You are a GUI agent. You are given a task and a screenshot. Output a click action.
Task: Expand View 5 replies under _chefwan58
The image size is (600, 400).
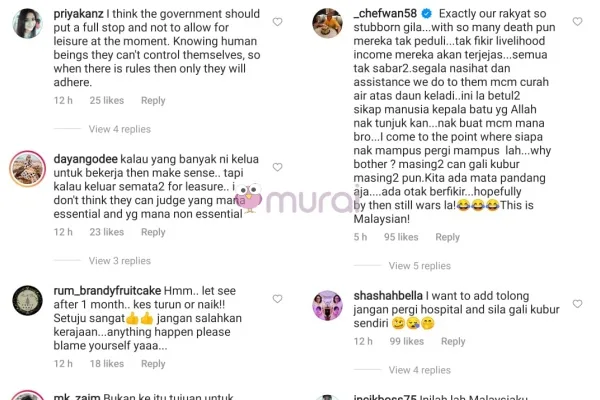tap(420, 266)
